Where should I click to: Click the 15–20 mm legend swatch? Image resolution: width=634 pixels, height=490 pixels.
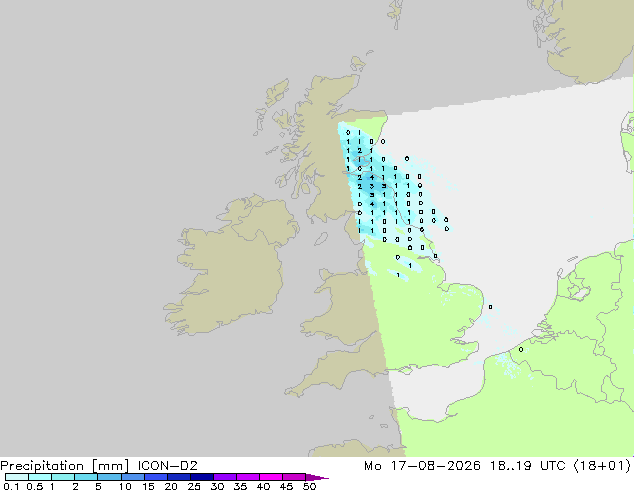[156, 477]
